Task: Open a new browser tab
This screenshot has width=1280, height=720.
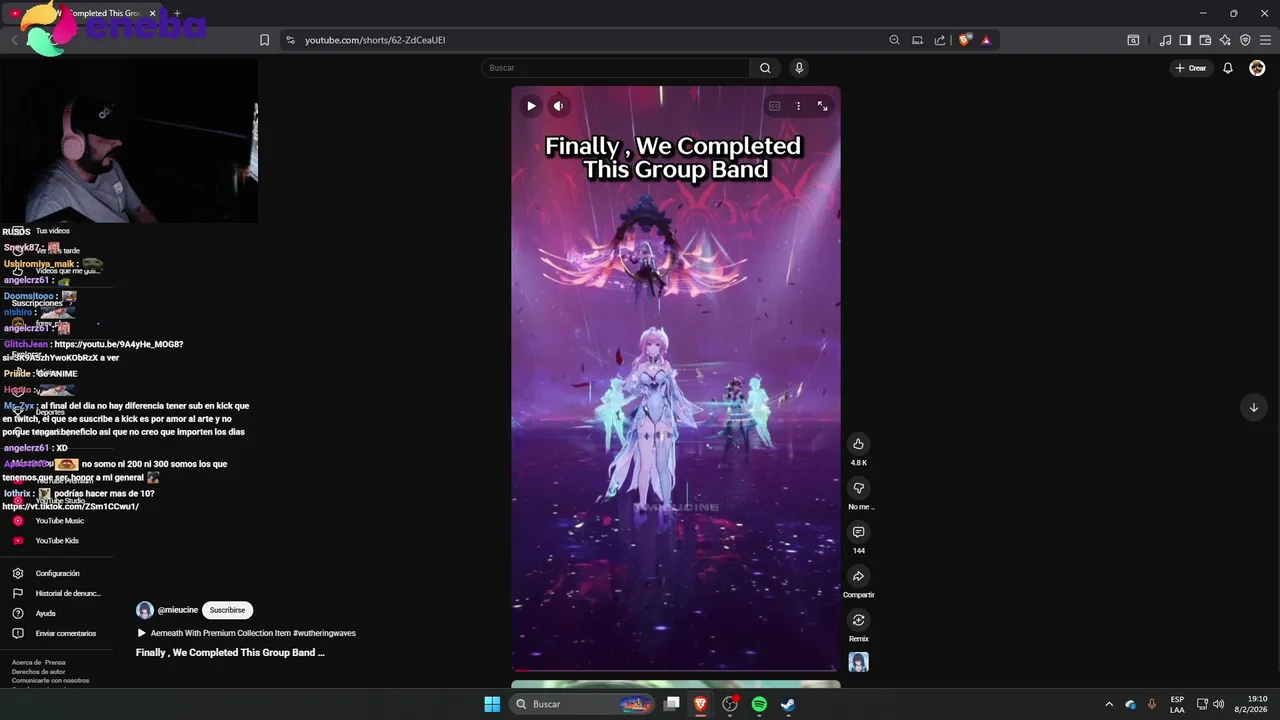Action: click(x=177, y=13)
